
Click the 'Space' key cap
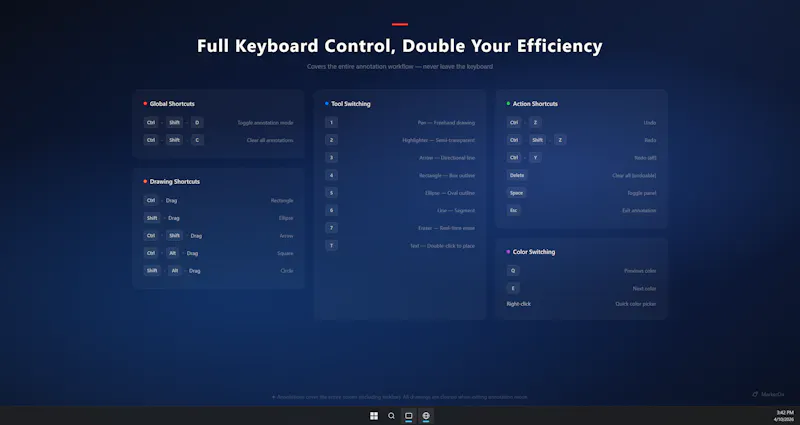click(x=516, y=193)
